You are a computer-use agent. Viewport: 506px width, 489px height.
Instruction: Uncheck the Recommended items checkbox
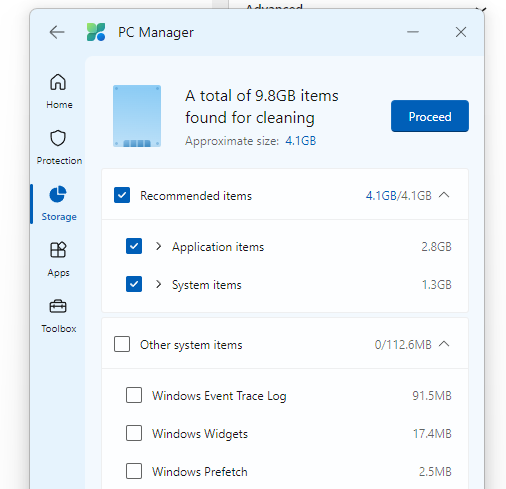[x=122, y=195]
